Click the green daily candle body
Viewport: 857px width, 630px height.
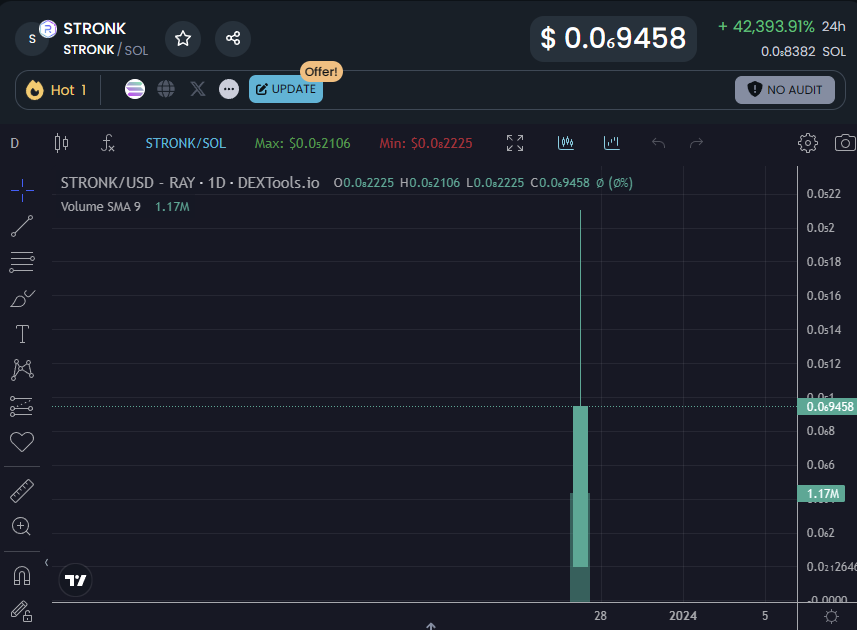[580, 486]
